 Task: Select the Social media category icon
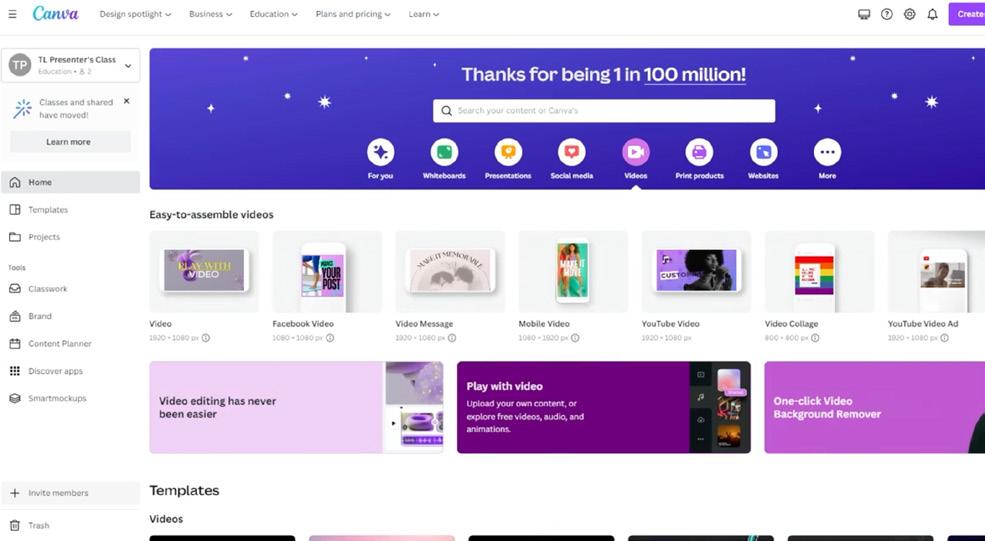[x=572, y=152]
